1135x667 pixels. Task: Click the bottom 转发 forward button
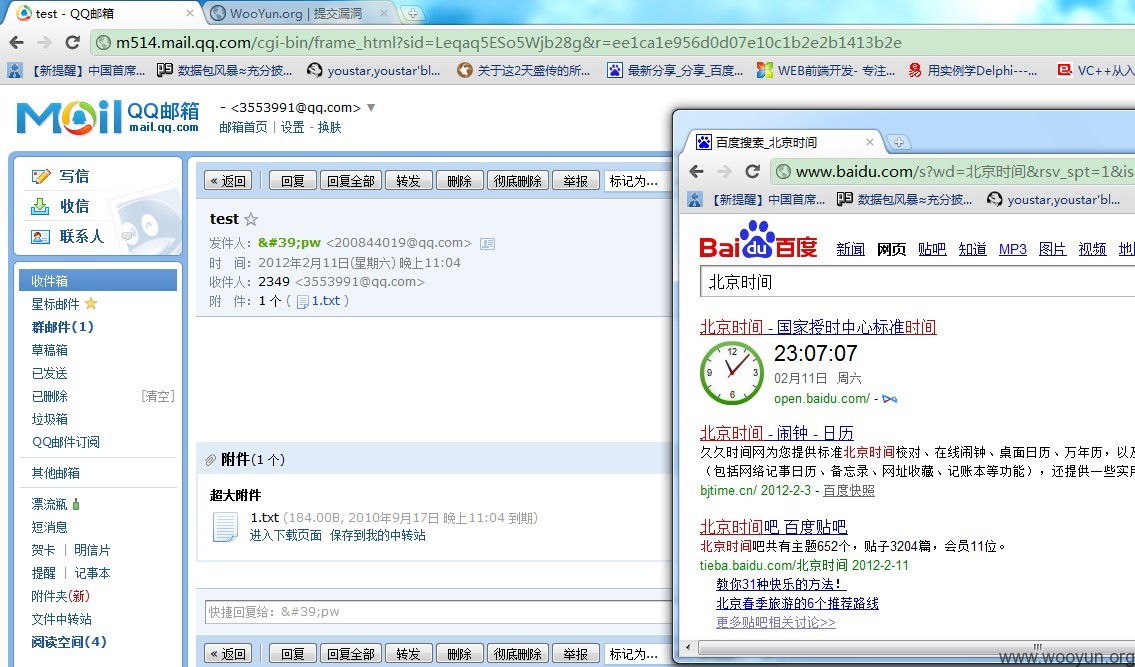[409, 654]
